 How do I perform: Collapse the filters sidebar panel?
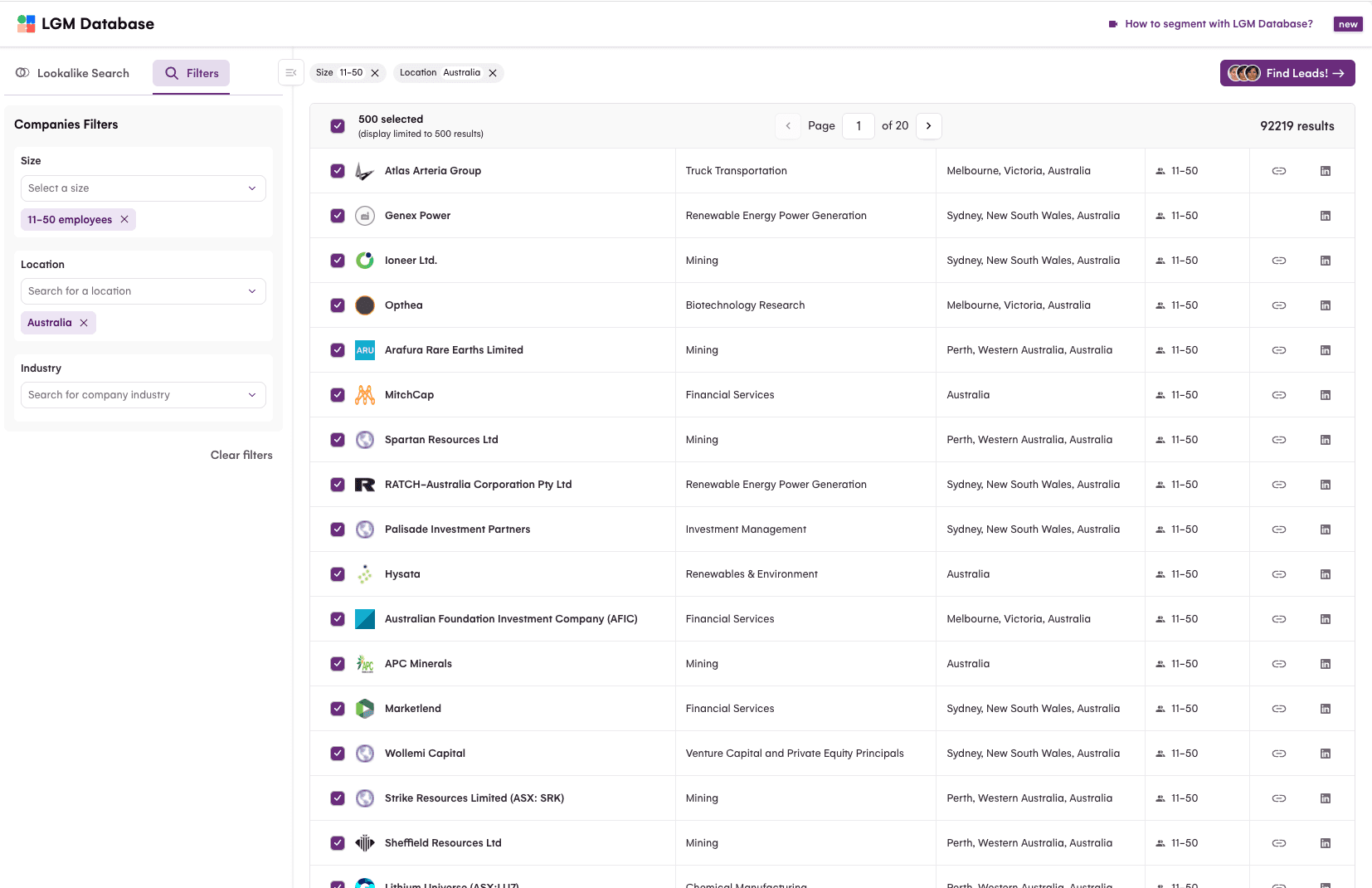click(x=291, y=72)
